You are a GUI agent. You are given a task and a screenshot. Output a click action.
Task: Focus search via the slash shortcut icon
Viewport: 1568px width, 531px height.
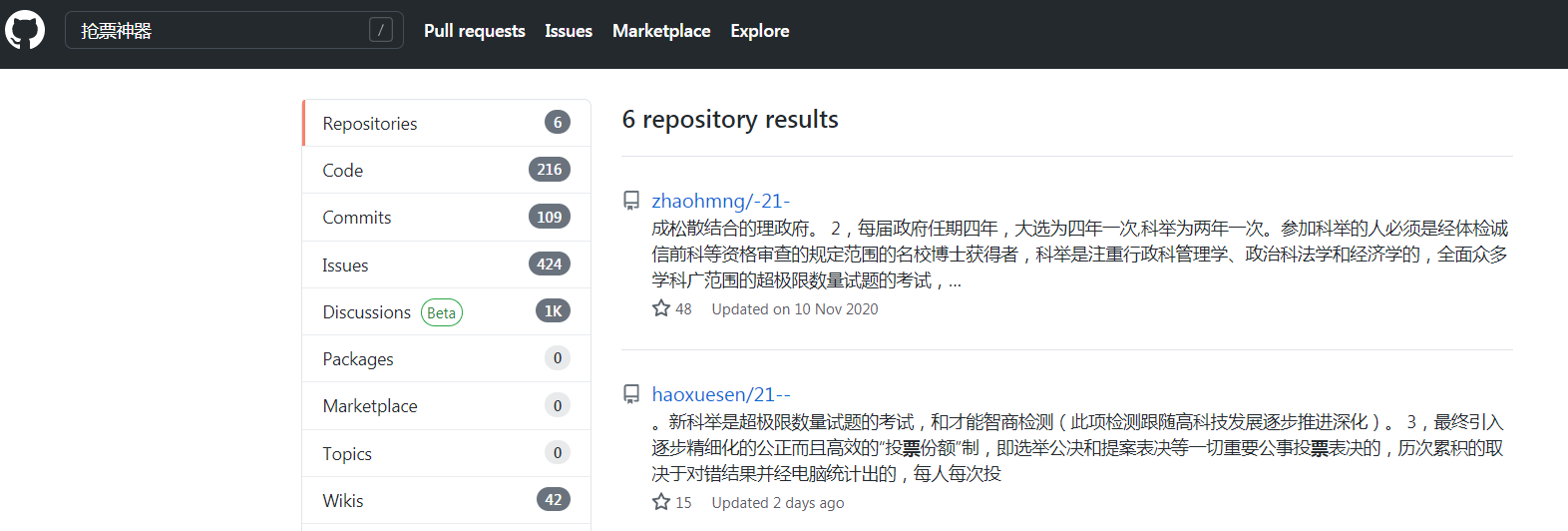pyautogui.click(x=381, y=30)
